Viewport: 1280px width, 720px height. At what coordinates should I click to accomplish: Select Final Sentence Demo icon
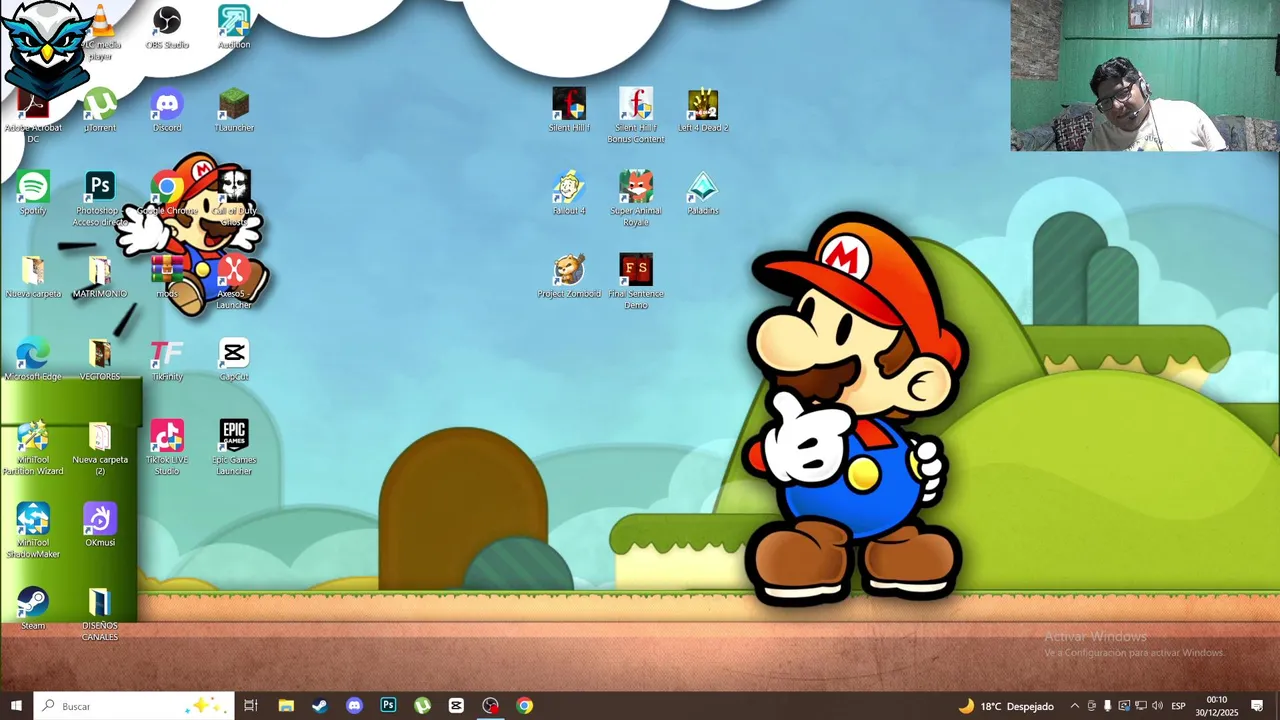click(636, 281)
